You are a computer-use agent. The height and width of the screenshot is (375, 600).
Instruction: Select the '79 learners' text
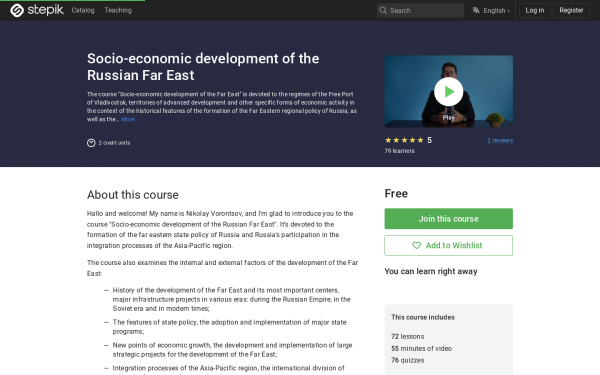click(399, 151)
